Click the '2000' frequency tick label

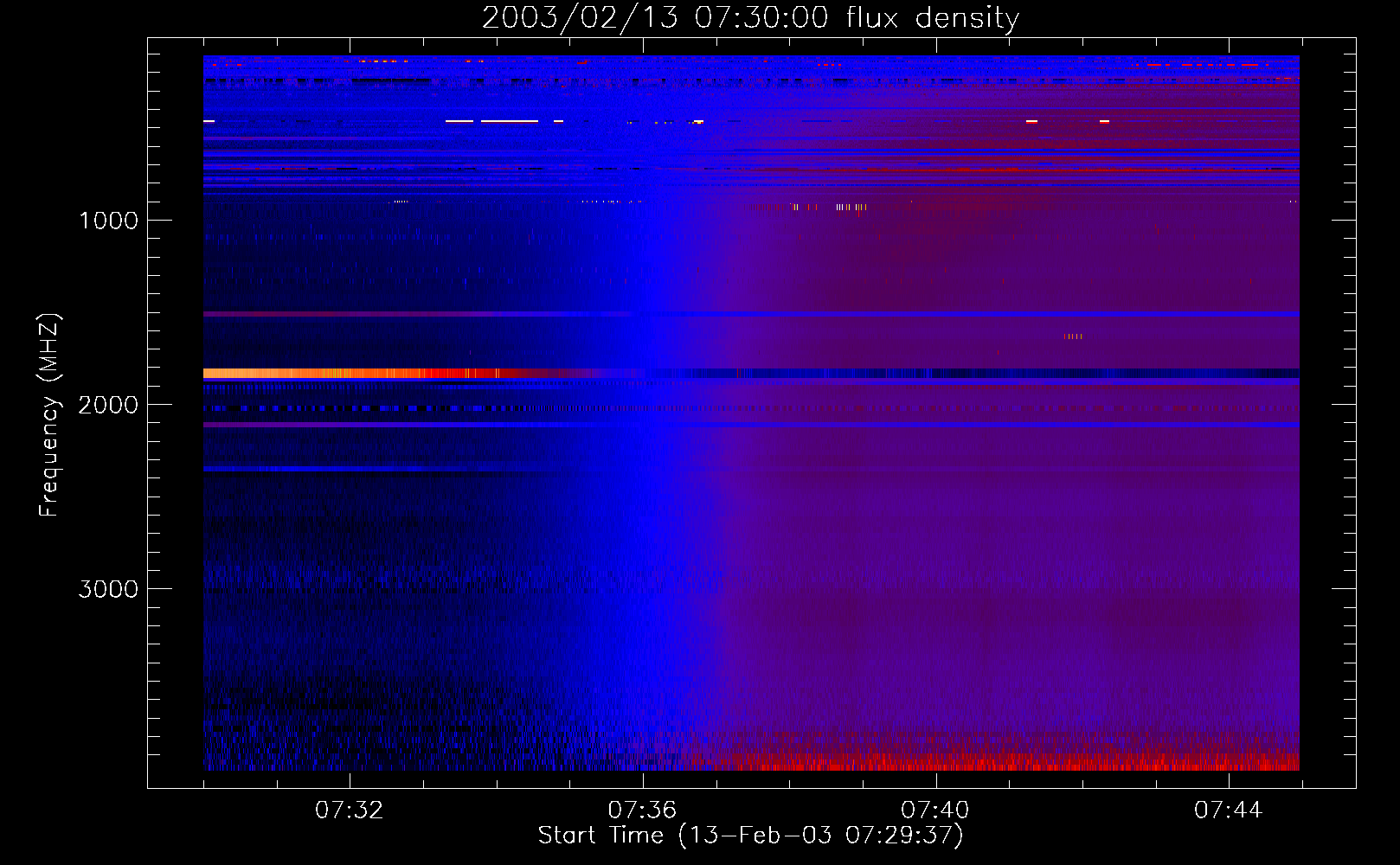point(108,405)
